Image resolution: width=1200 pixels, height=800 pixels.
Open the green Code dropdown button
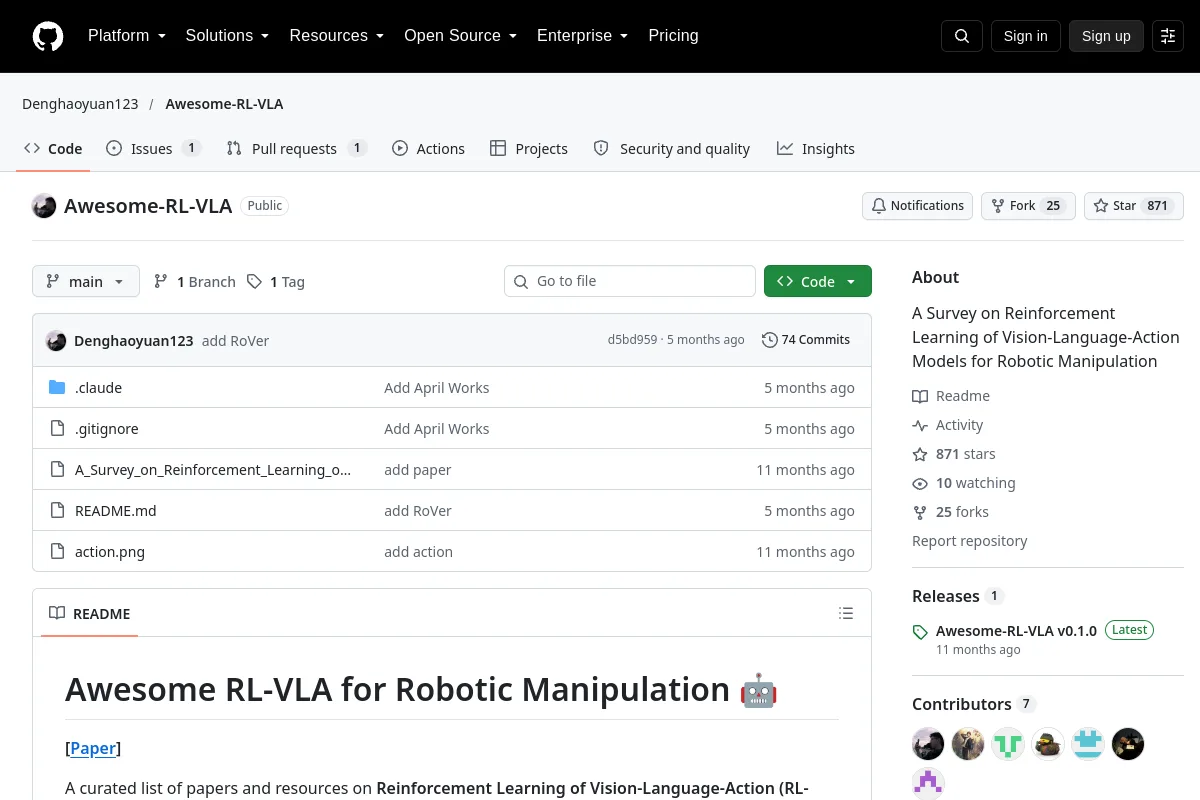(818, 282)
